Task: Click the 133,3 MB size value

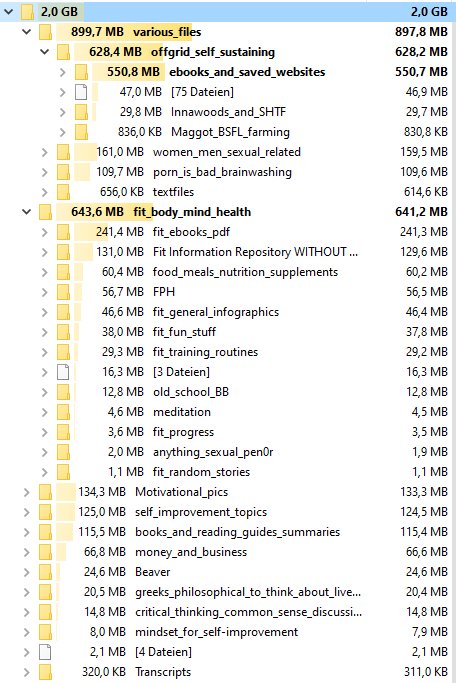Action: [424, 492]
